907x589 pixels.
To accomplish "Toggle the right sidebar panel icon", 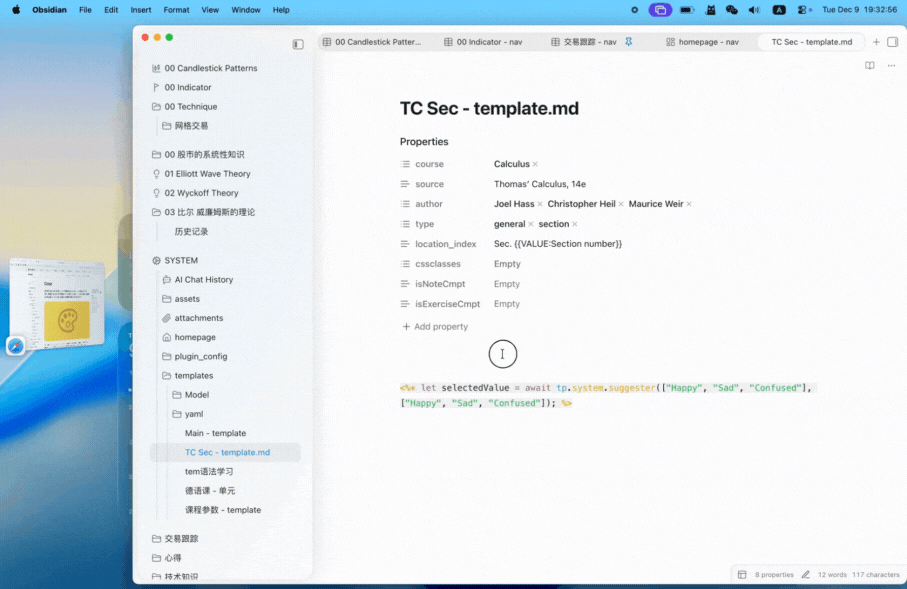I will (893, 42).
